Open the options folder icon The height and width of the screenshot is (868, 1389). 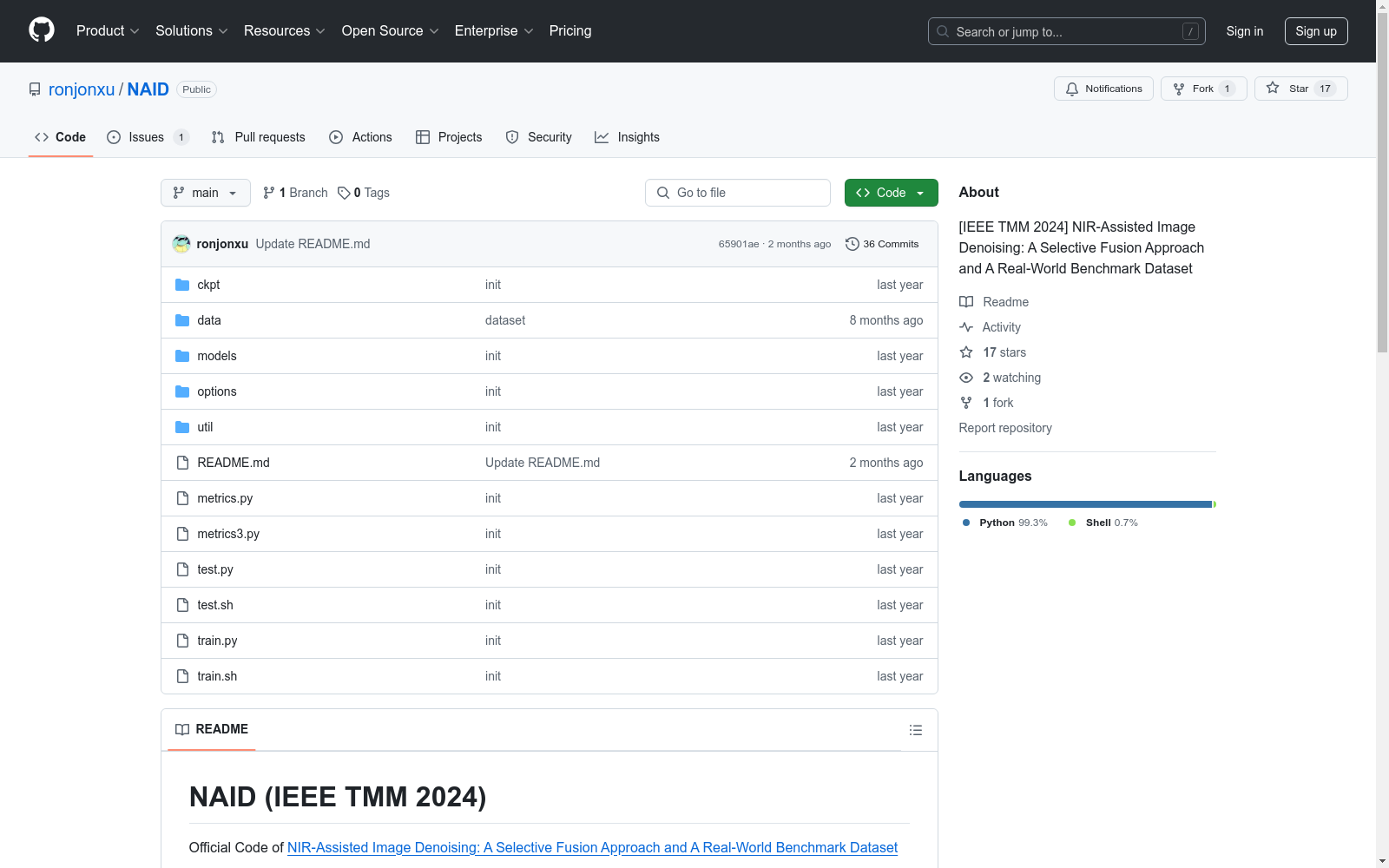tap(182, 391)
